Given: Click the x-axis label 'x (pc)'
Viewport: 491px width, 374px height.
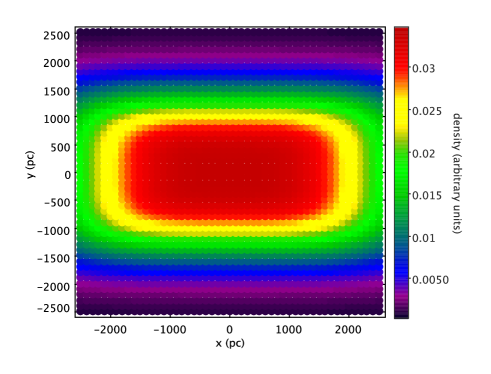Looking at the screenshot, I should click(230, 343).
